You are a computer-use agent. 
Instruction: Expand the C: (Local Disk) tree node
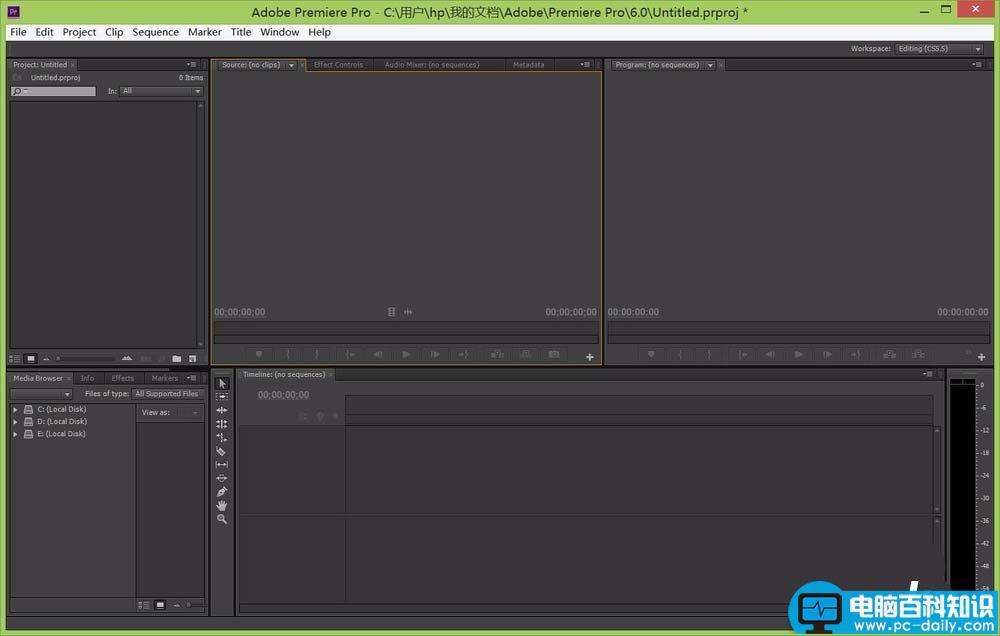(15, 409)
